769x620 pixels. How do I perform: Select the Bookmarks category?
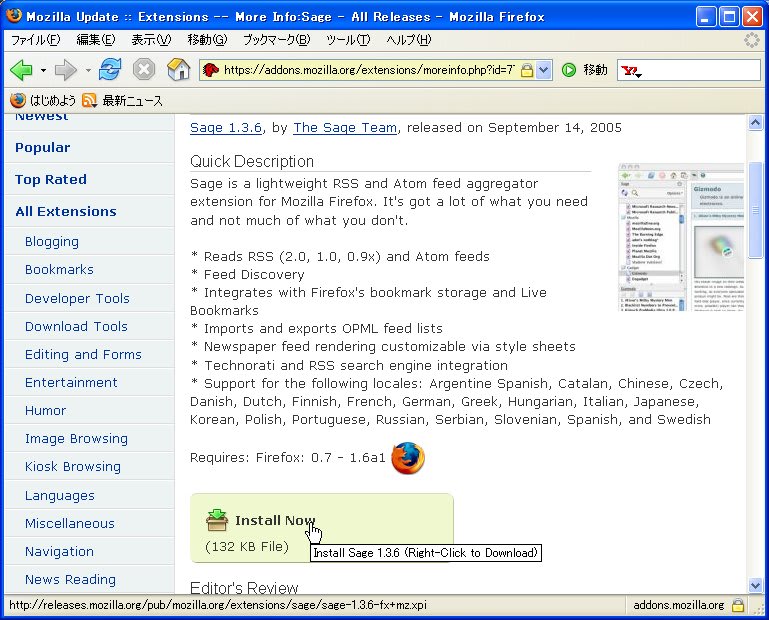click(59, 270)
